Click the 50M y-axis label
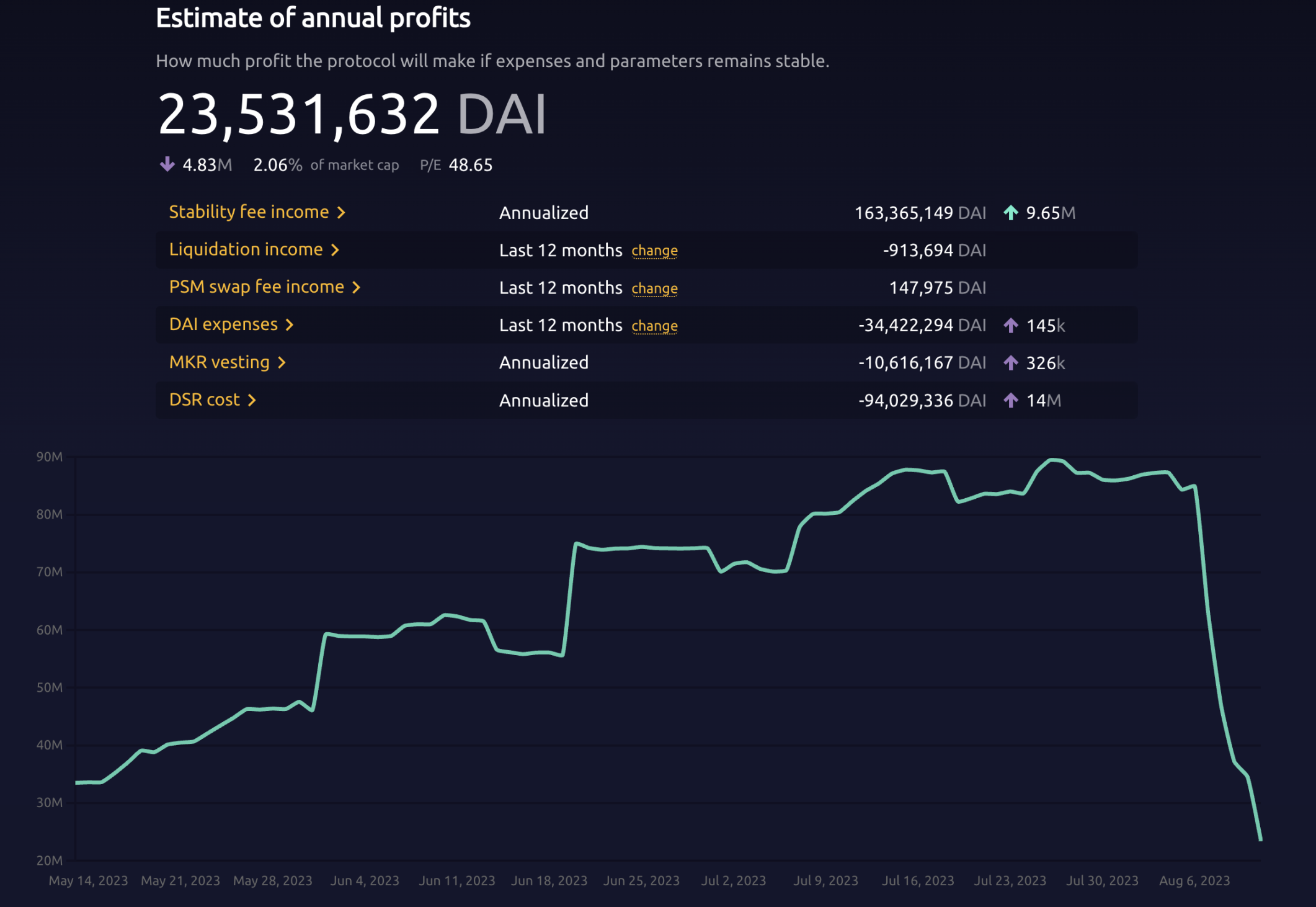 point(50,687)
